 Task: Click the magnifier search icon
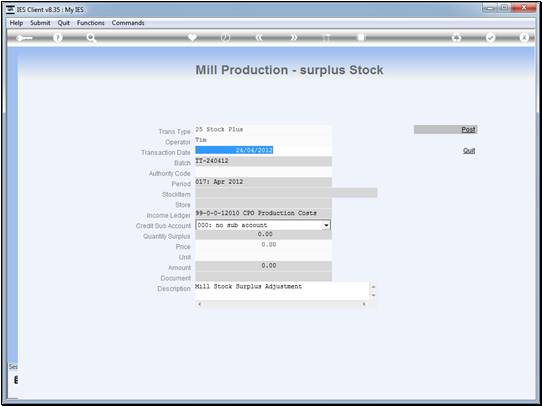pyautogui.click(x=91, y=38)
